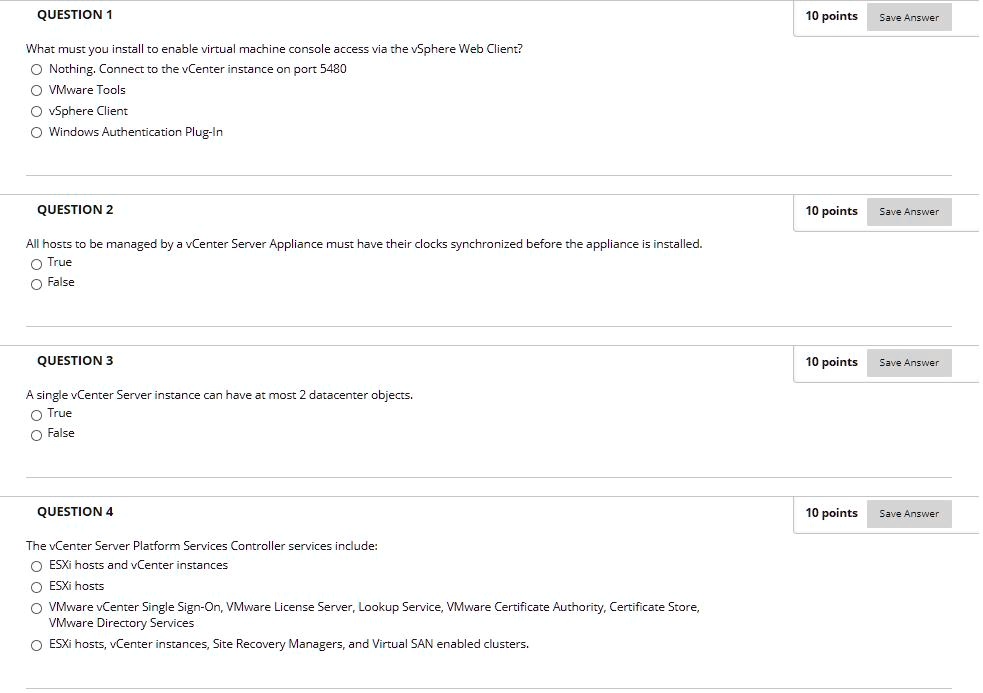Viewport: 983px width, 693px height.
Task: Select 'Nothing. Connect to the vCenter instance on port 5480'
Action: (x=36, y=70)
